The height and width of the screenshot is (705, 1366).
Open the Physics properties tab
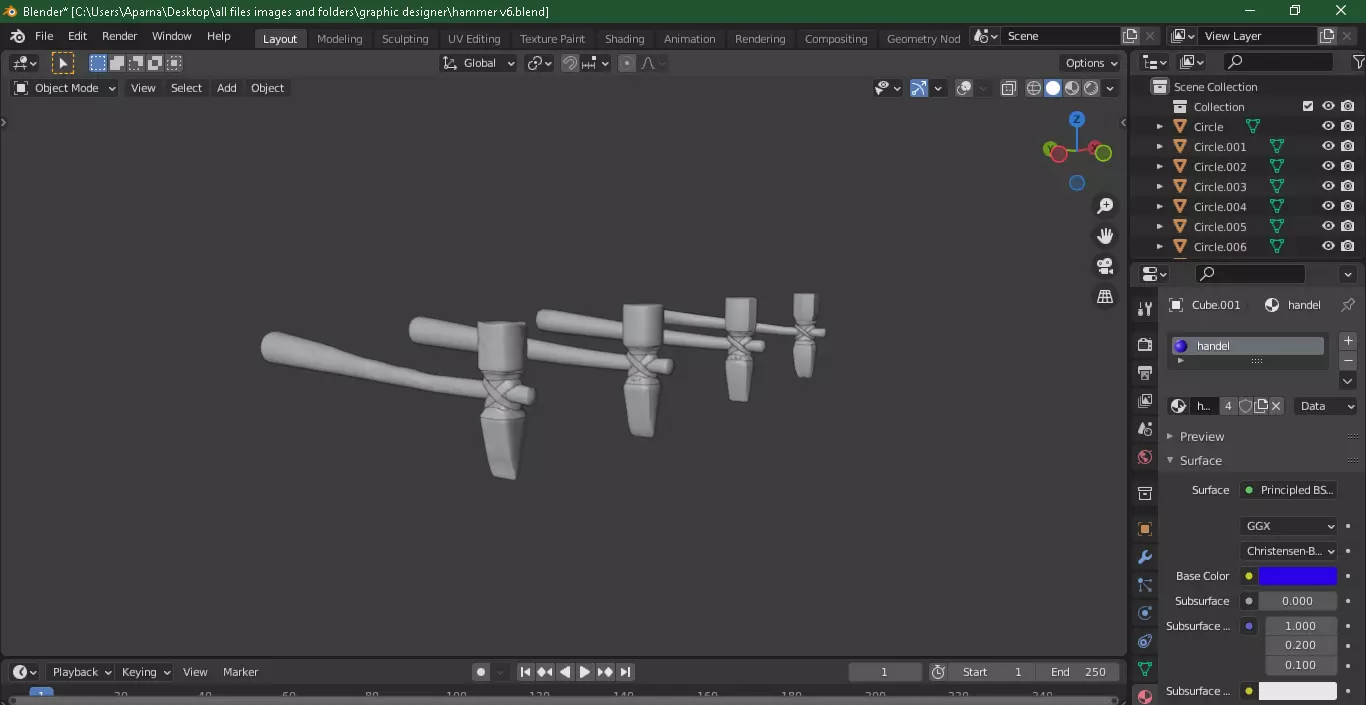(1145, 613)
